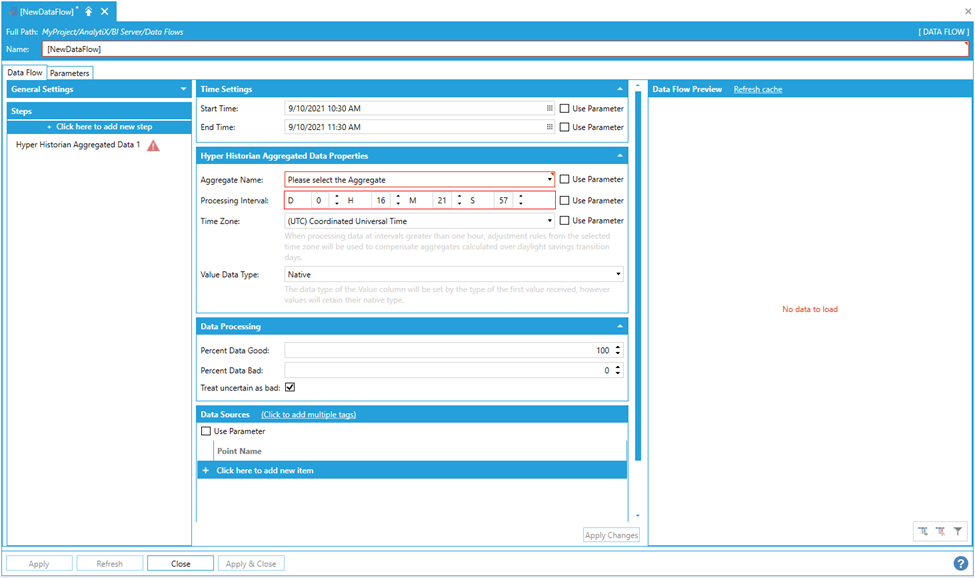Click into the Name text field
Image resolution: width=975 pixels, height=578 pixels.
500,48
